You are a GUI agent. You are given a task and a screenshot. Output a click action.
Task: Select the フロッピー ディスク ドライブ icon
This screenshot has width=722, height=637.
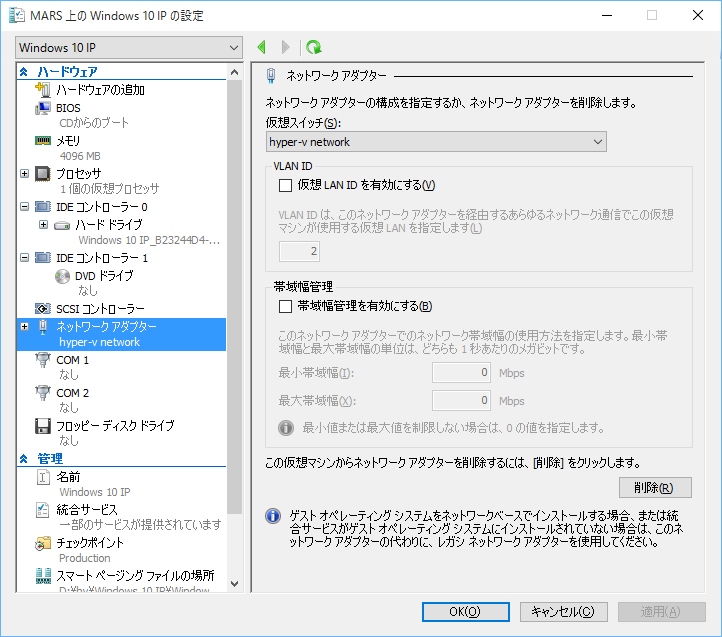43,426
